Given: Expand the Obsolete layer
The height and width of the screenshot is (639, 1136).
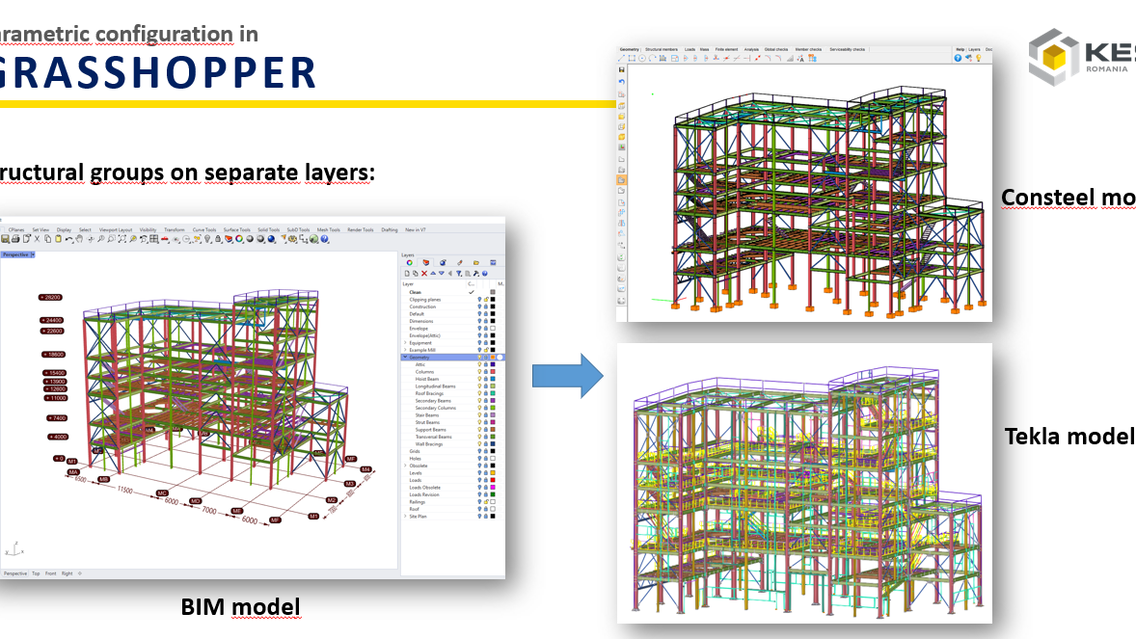Looking at the screenshot, I should [x=405, y=466].
